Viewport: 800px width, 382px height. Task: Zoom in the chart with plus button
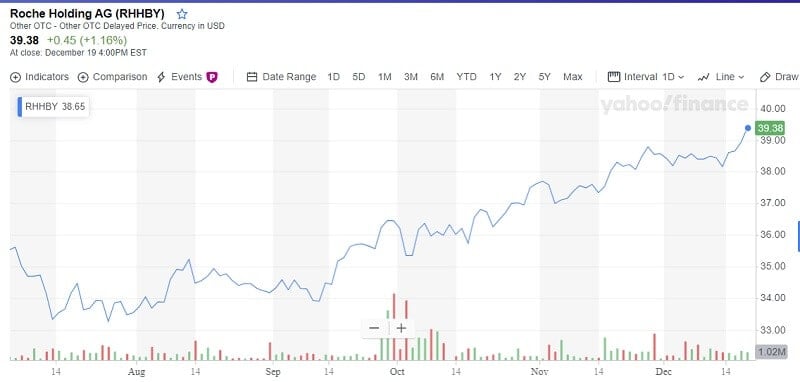pyautogui.click(x=401, y=327)
